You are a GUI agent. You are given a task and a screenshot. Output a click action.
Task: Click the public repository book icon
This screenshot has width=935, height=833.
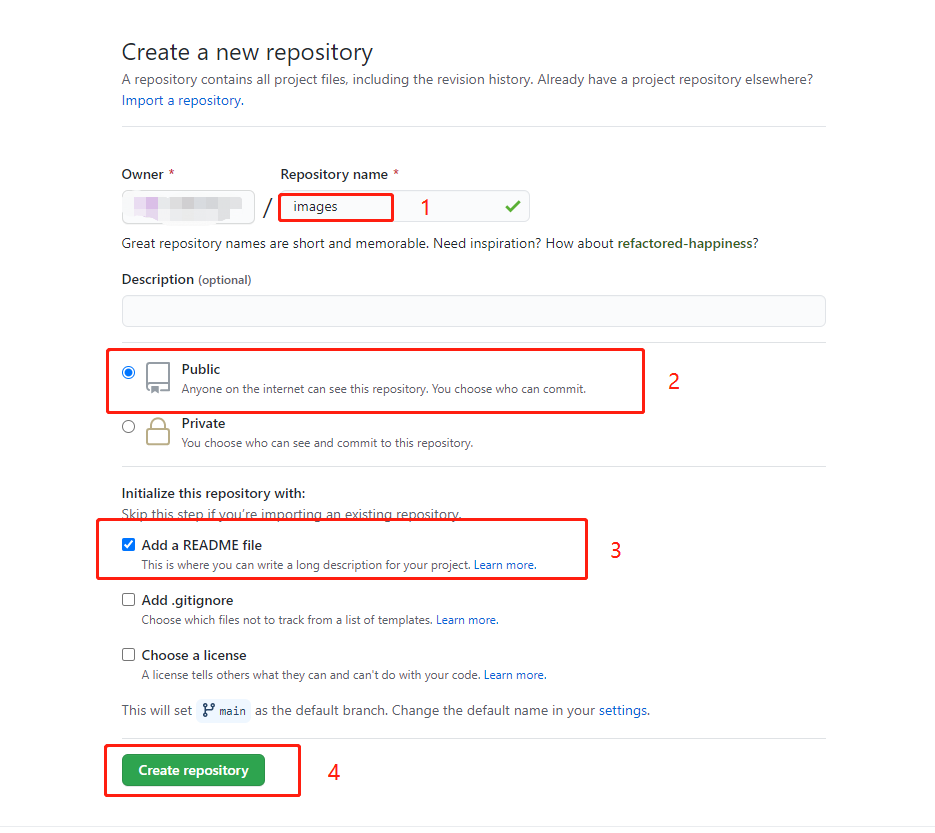tap(158, 378)
